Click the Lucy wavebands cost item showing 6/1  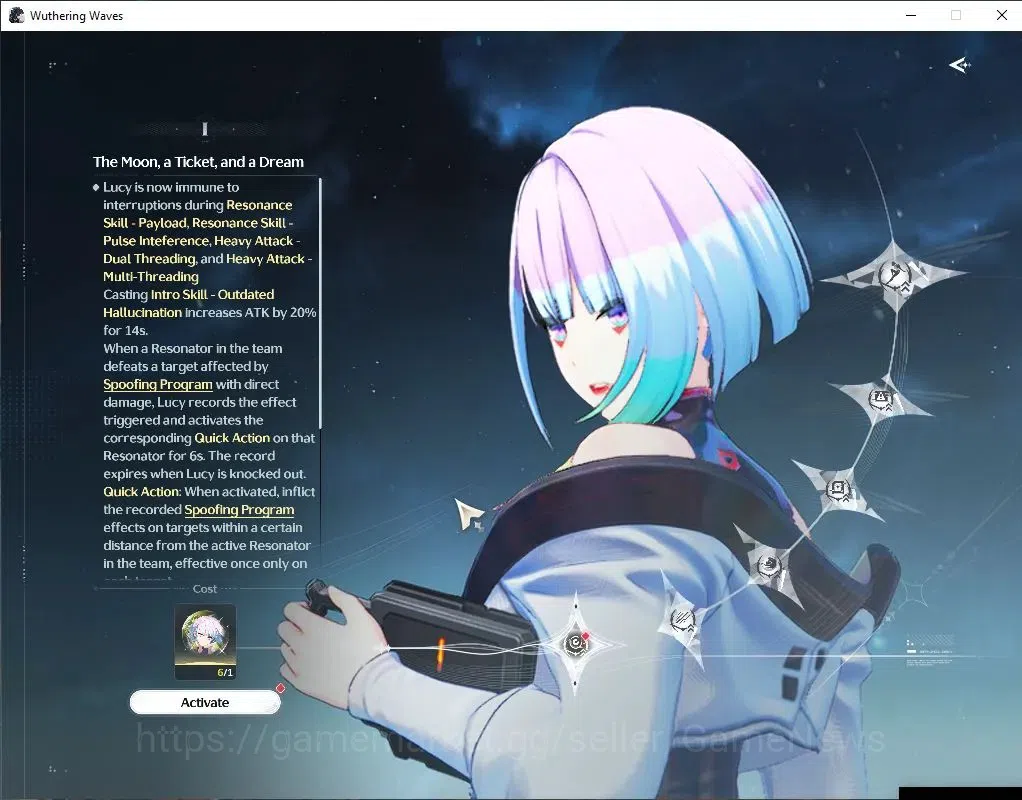205,642
